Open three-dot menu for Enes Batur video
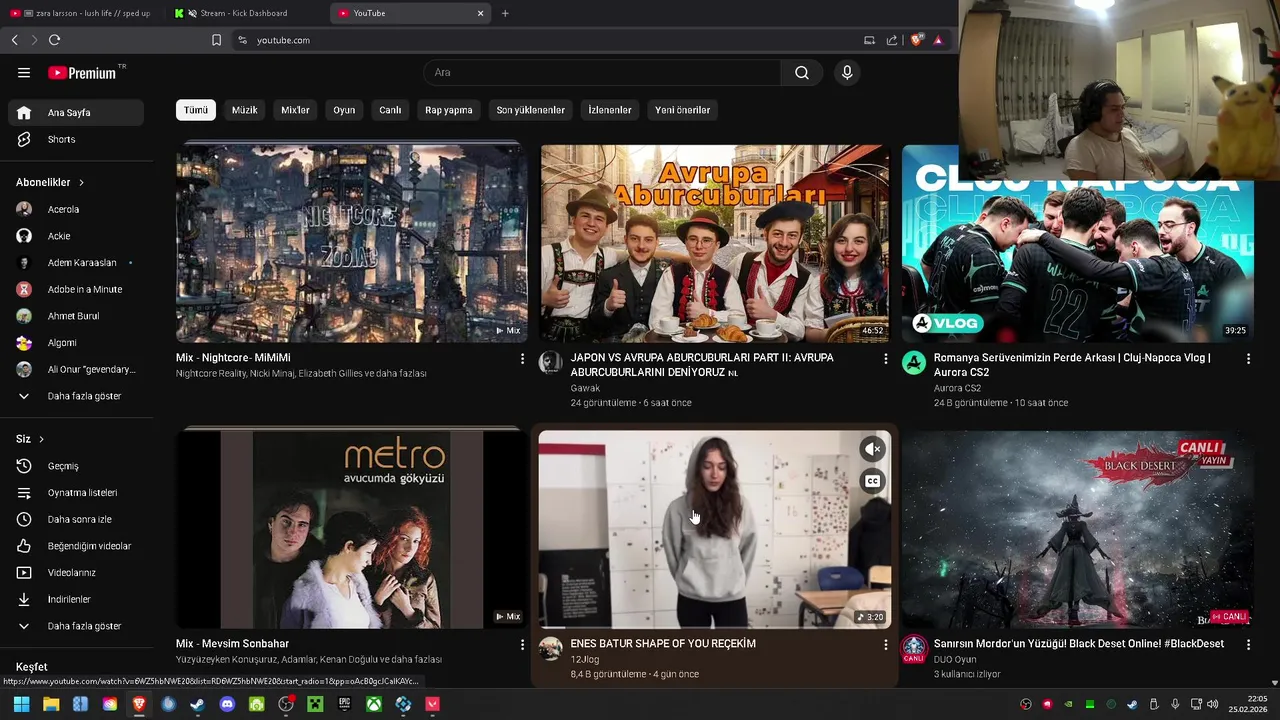Viewport: 1280px width, 720px height. tap(885, 645)
